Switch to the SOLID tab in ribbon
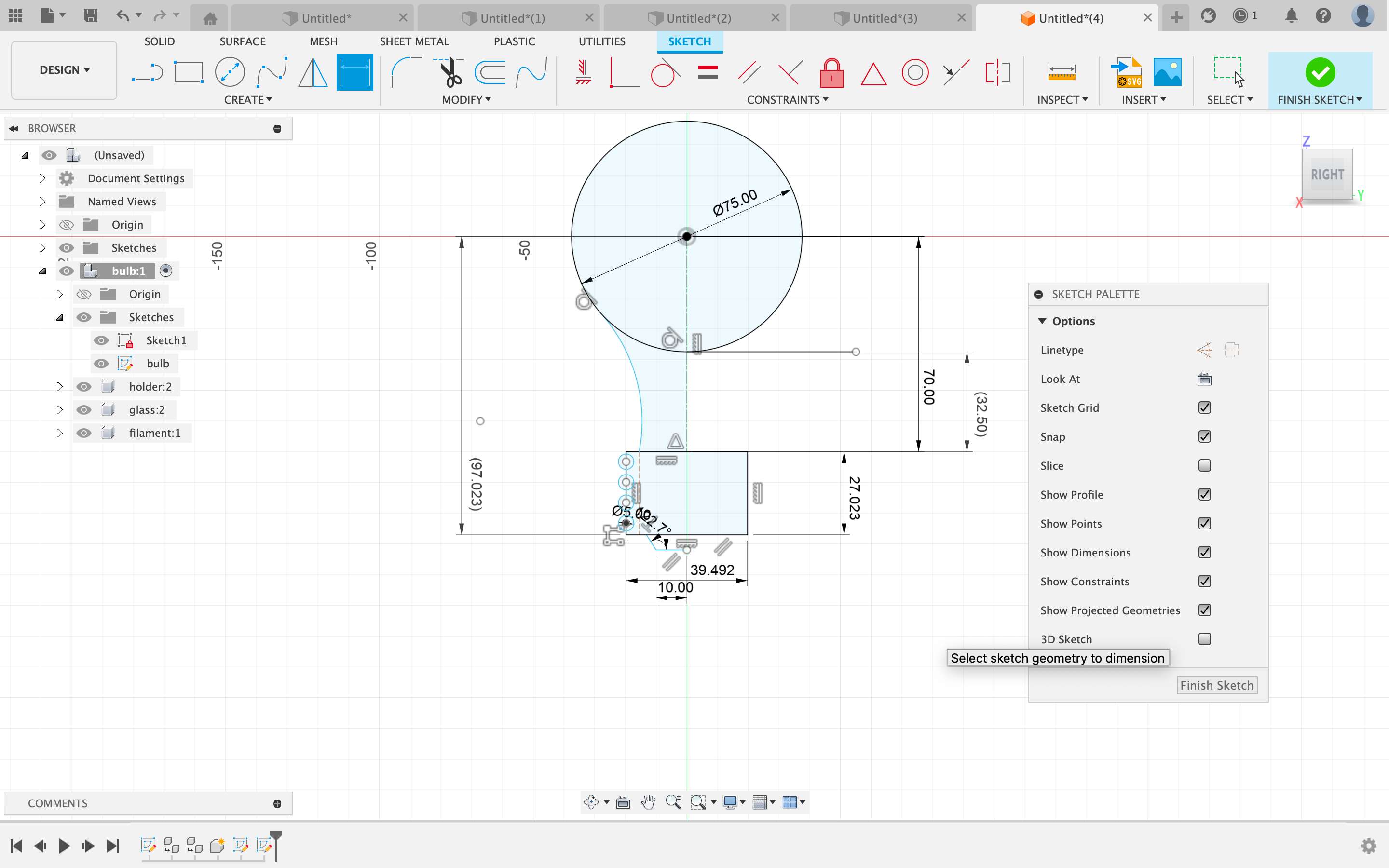 159,41
